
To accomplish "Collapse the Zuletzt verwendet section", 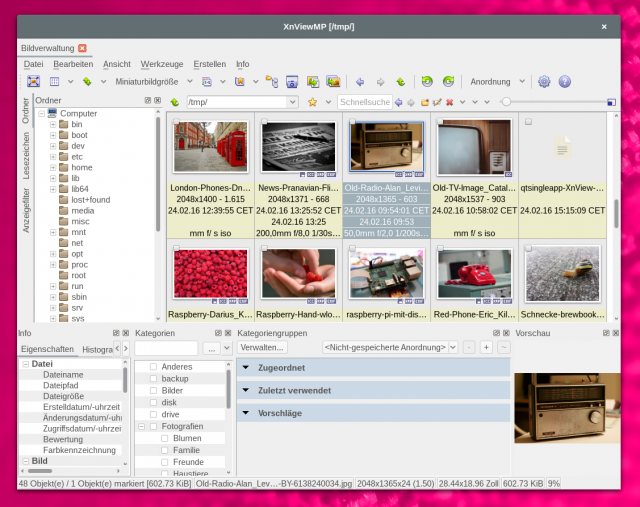I will [x=246, y=390].
